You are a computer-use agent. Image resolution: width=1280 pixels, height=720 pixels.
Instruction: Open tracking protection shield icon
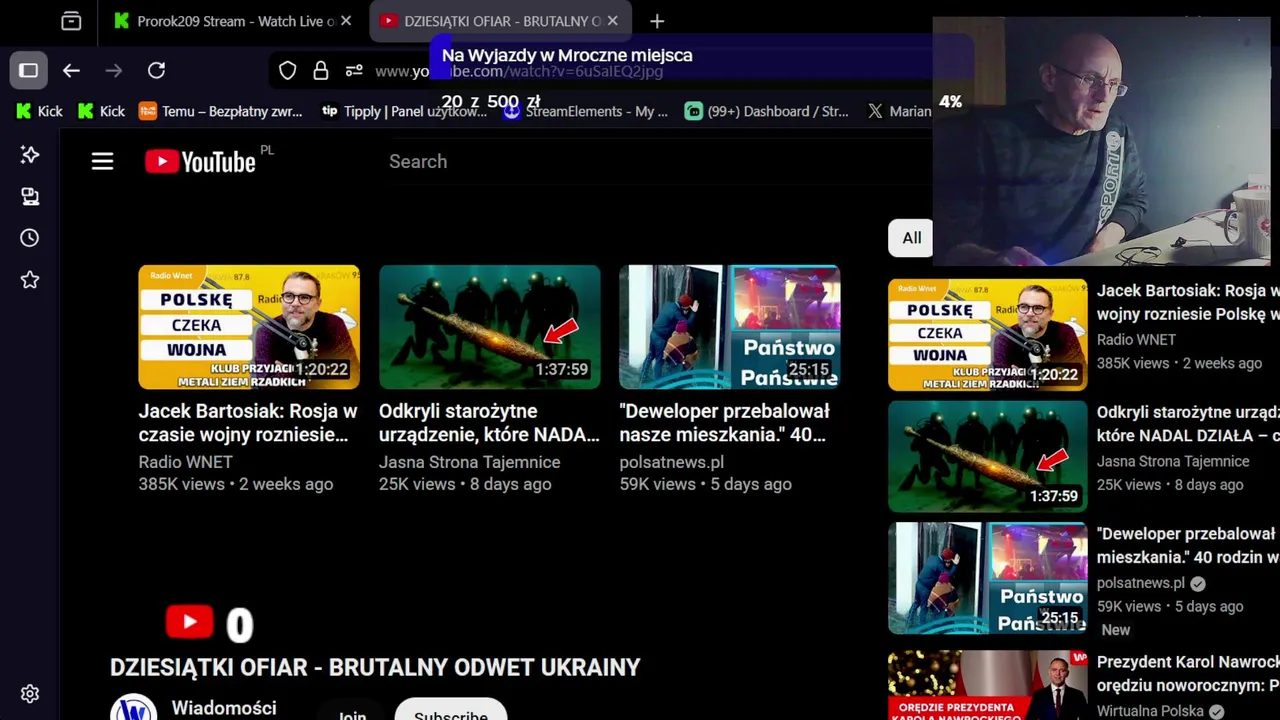click(288, 71)
